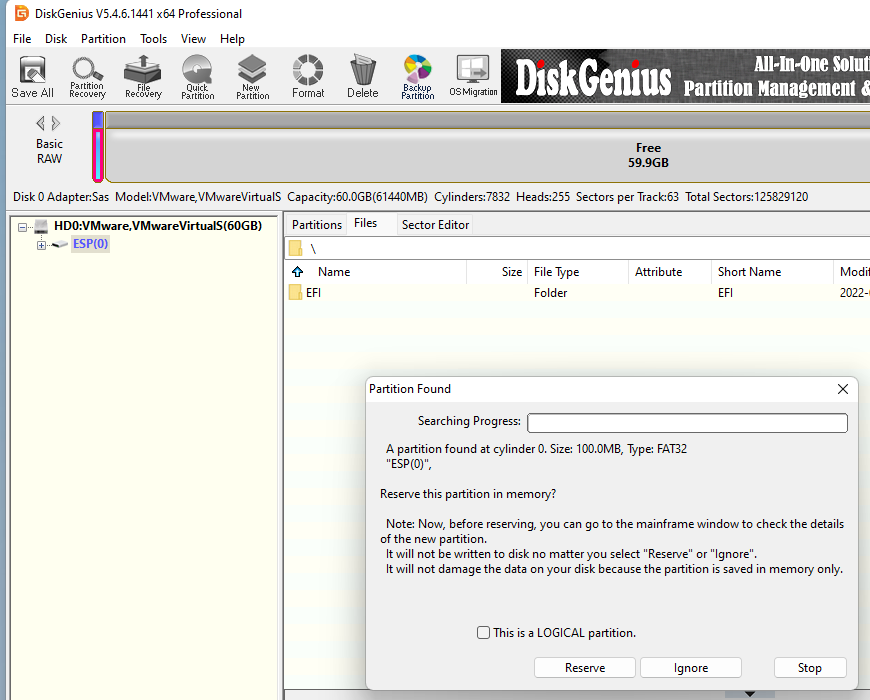This screenshot has height=700, width=870.
Task: Click the EFI short name cell
Action: coord(725,293)
